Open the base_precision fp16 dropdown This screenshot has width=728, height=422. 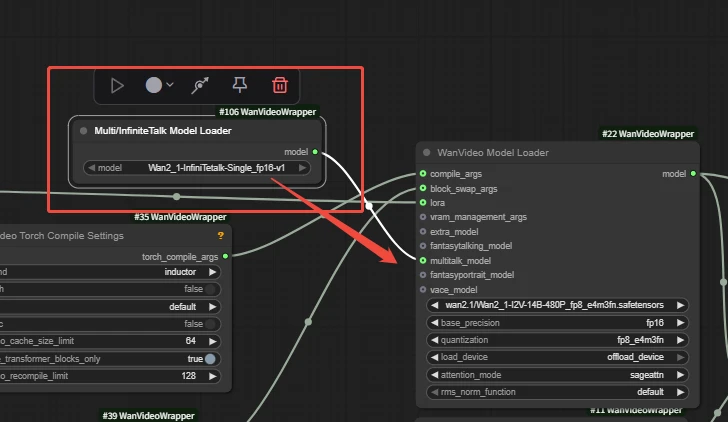click(555, 323)
